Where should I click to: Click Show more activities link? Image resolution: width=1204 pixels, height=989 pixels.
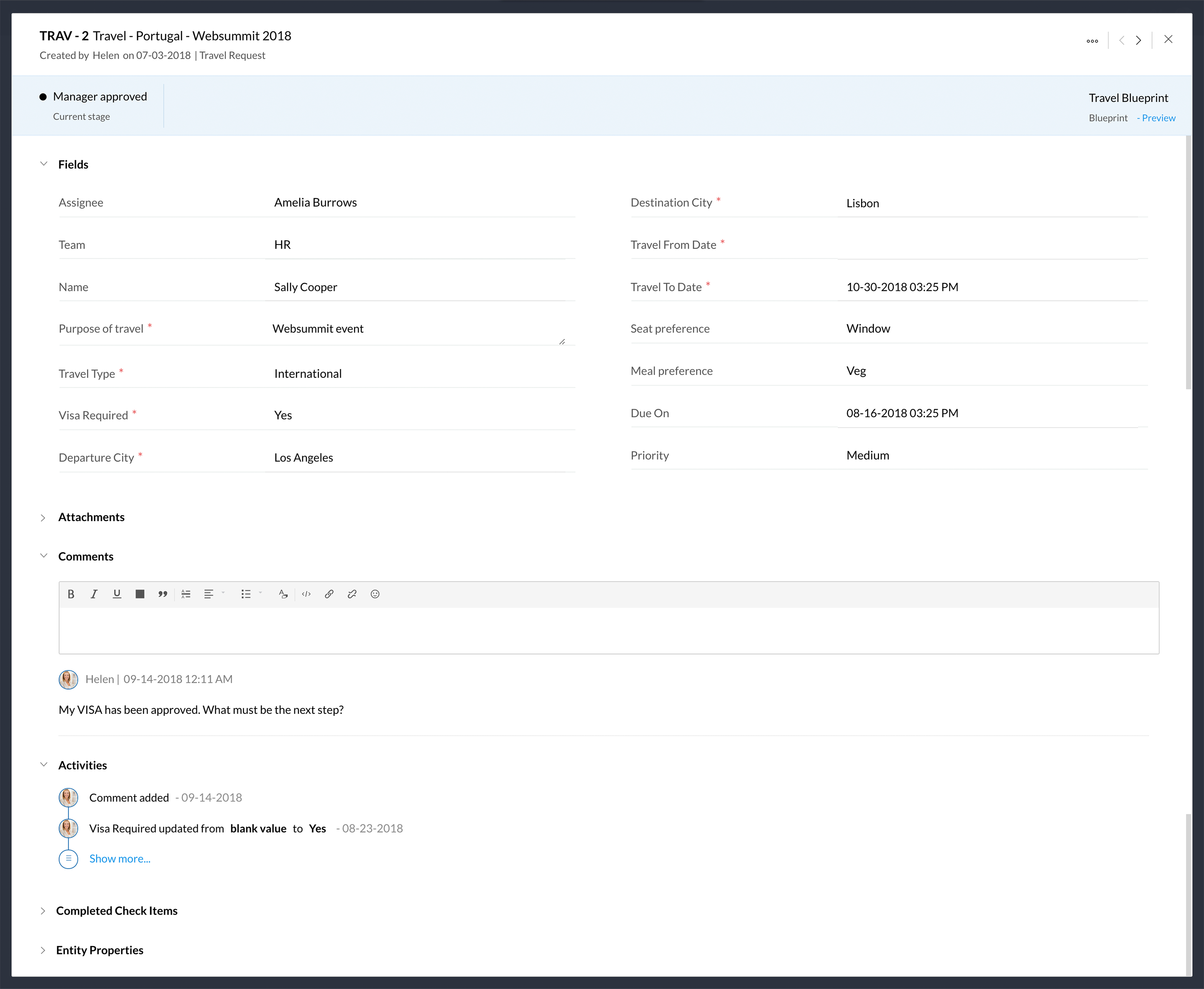[120, 859]
